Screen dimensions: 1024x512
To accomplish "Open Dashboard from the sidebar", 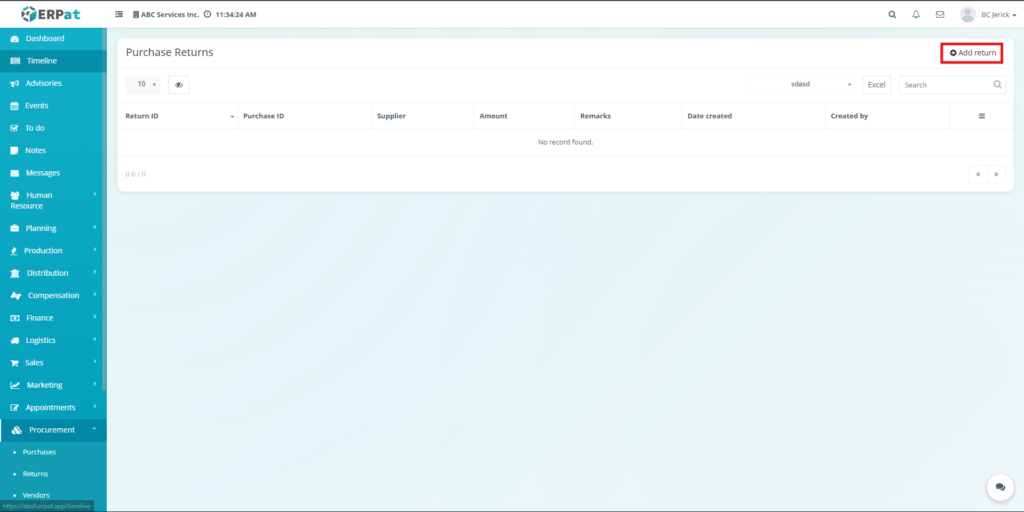I will [44, 38].
